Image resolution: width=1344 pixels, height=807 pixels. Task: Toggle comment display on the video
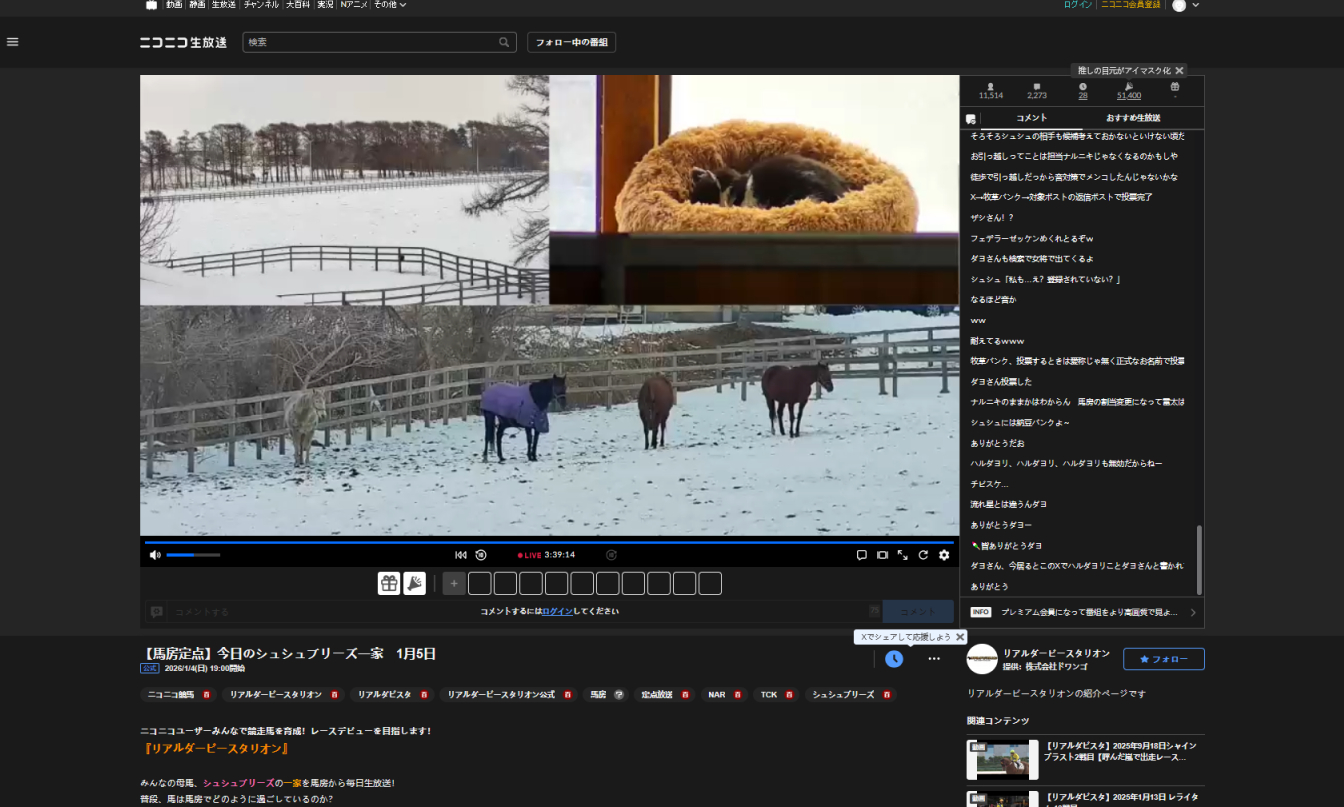point(861,555)
